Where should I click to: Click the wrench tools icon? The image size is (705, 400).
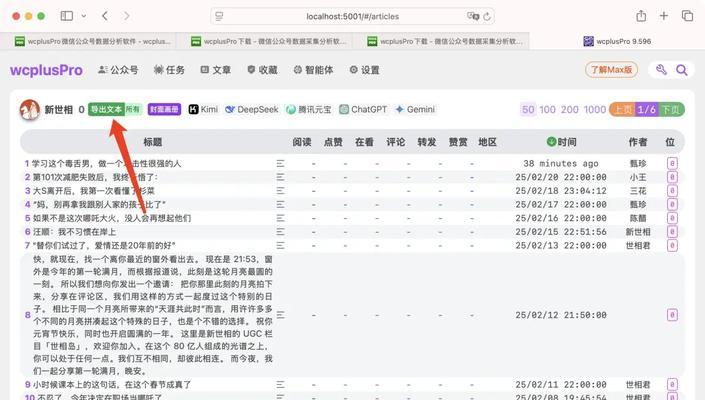tap(661, 70)
